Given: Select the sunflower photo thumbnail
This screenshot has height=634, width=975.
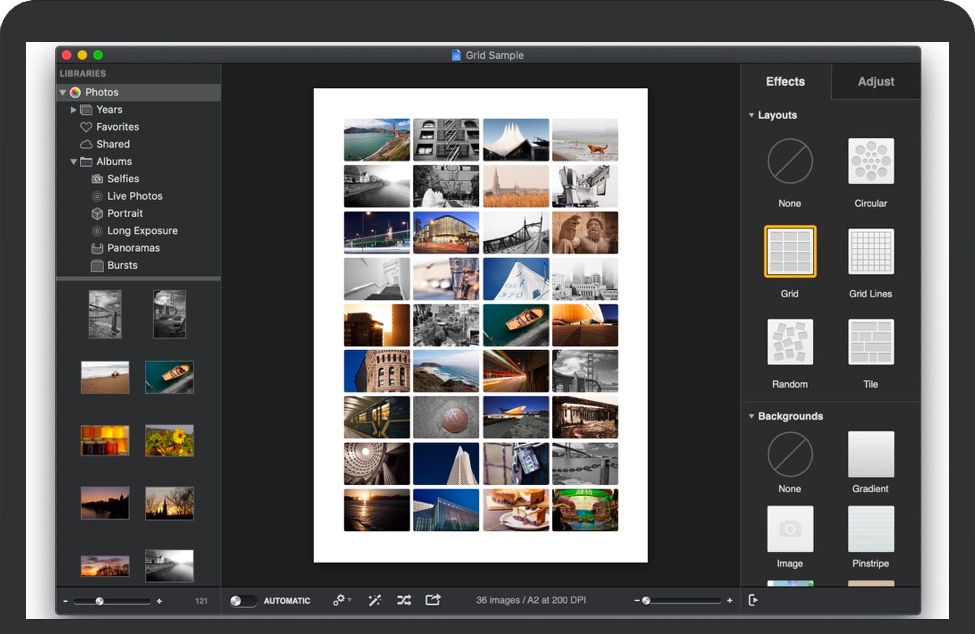Looking at the screenshot, I should (x=169, y=440).
